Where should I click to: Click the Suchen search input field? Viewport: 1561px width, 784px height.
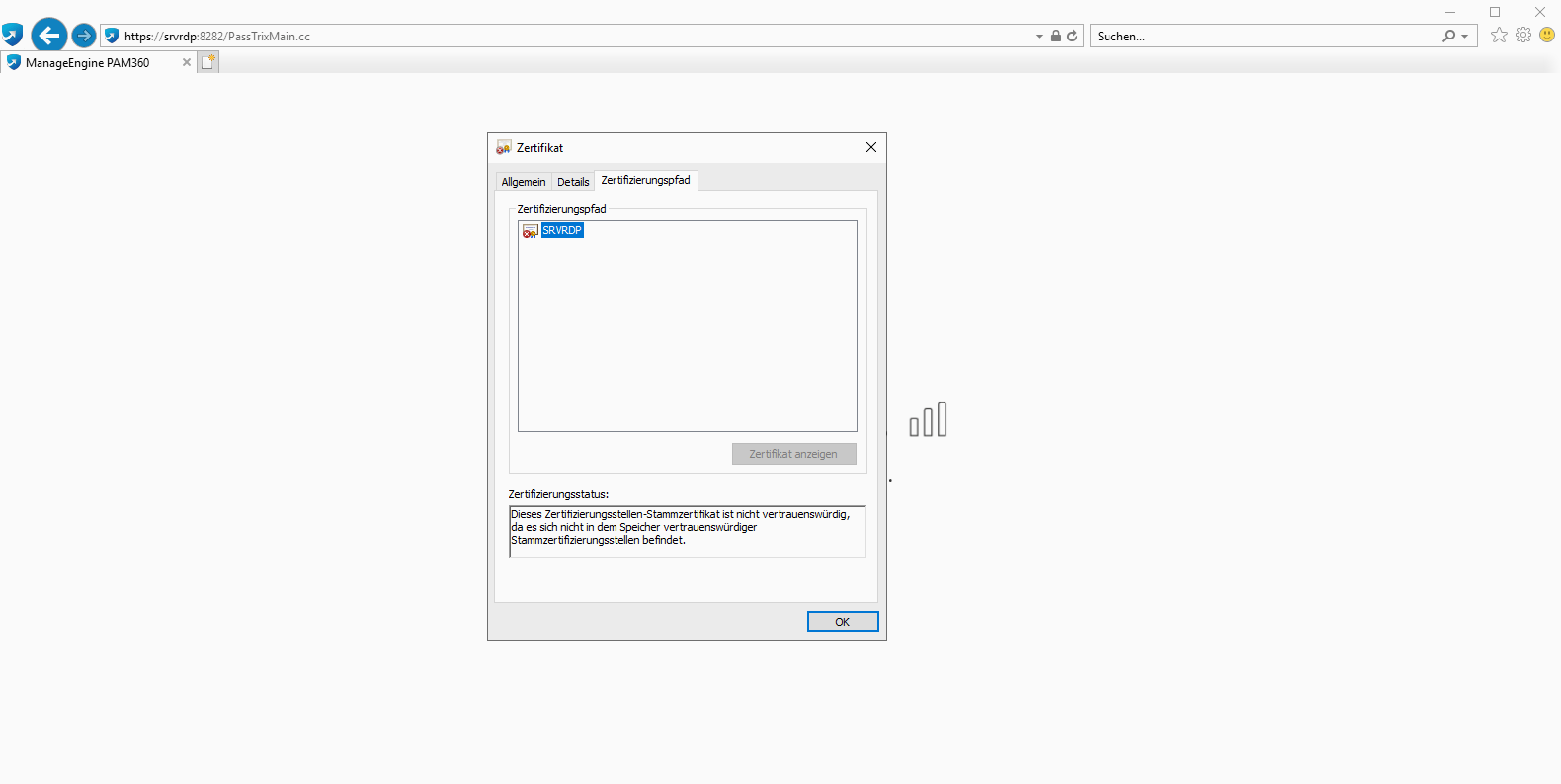coord(1265,36)
